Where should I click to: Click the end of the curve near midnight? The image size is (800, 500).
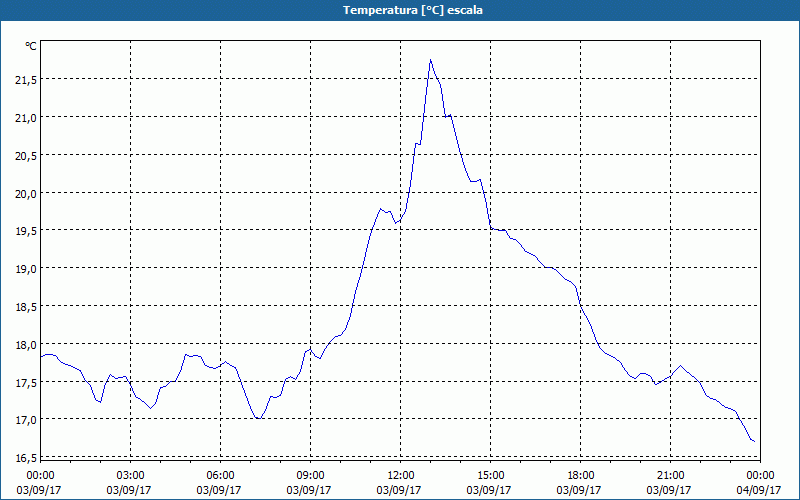[754, 441]
